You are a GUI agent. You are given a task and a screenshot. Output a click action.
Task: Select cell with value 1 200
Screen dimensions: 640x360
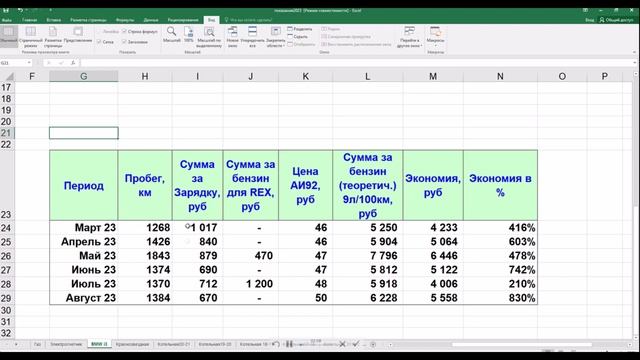tap(251, 284)
